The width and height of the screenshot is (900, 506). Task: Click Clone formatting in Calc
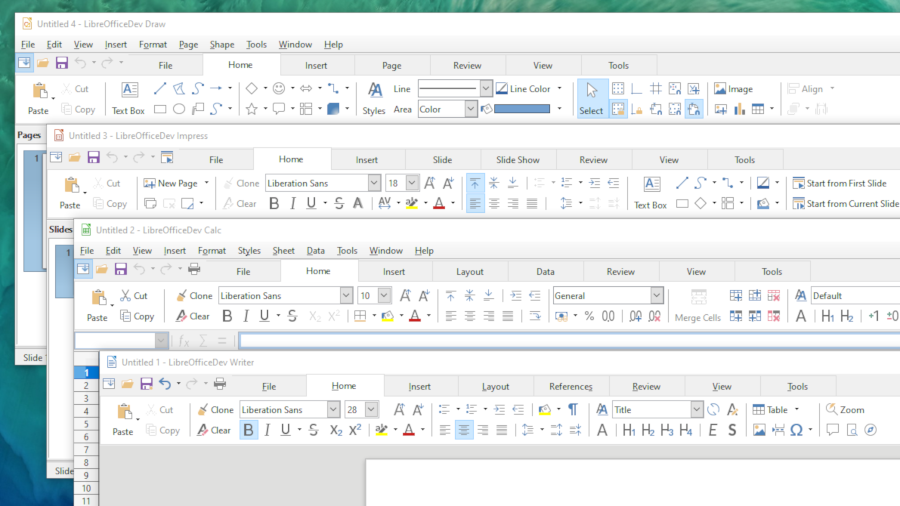194,295
